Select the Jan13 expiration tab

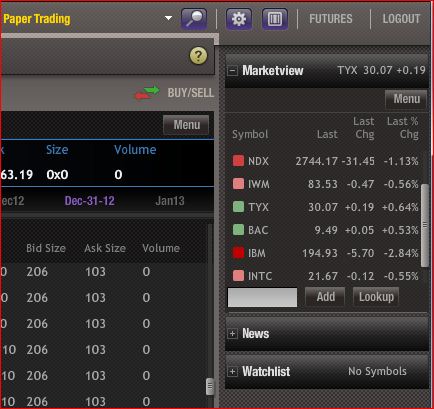pos(170,201)
